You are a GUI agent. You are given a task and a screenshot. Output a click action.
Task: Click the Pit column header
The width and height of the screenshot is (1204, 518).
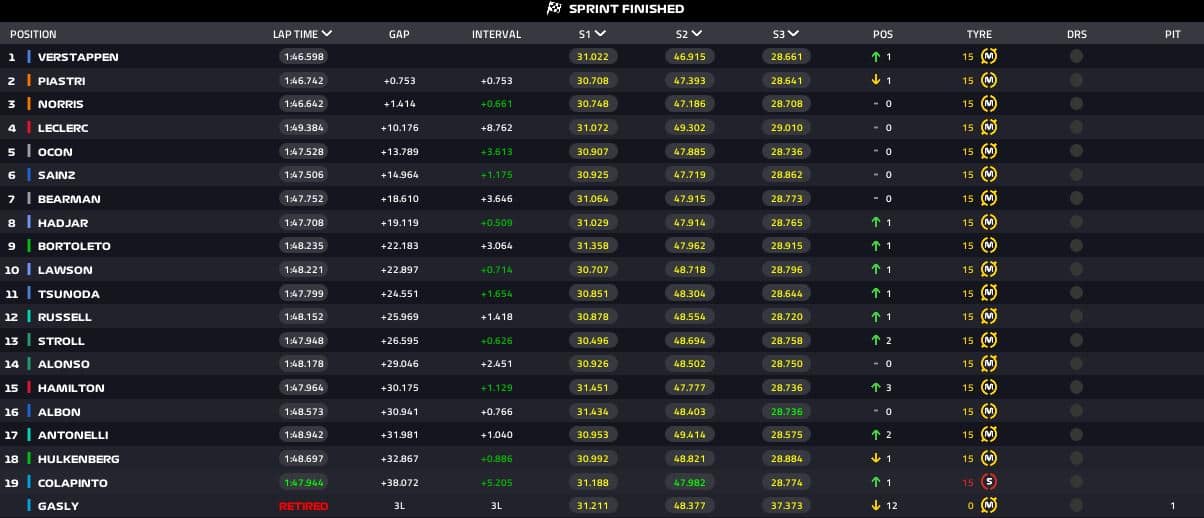pos(1173,34)
